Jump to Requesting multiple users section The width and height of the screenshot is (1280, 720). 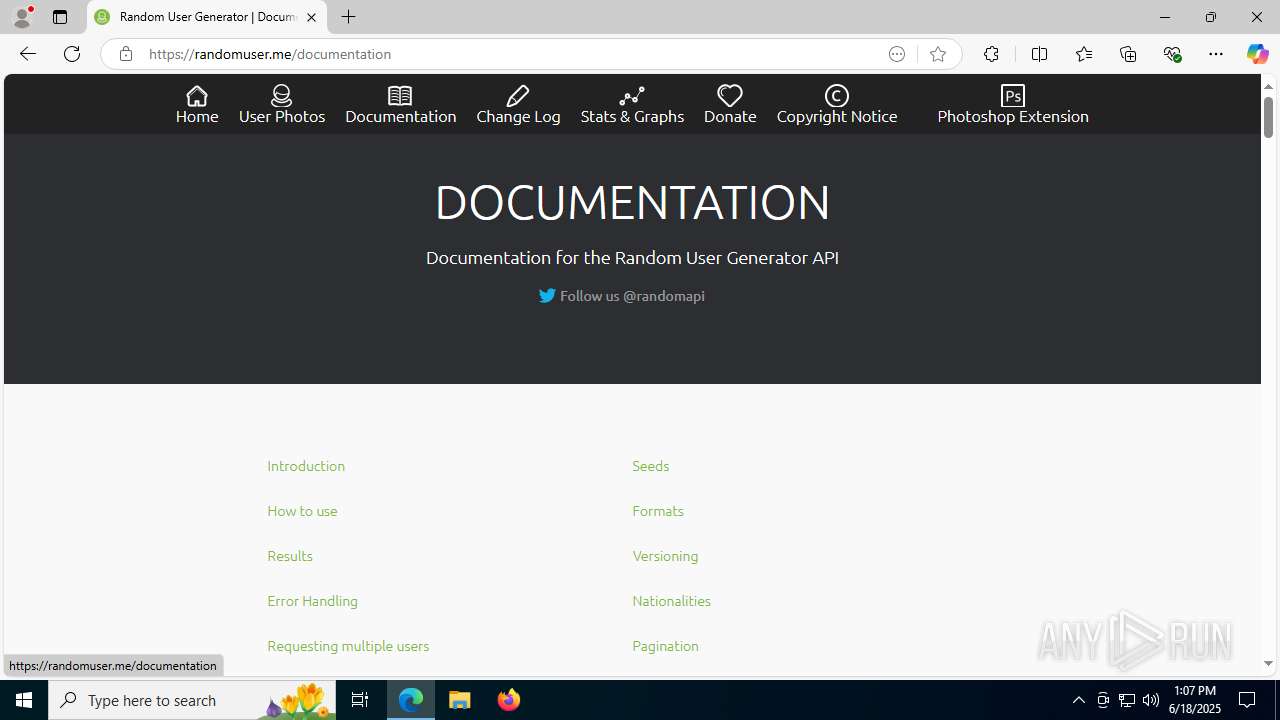[x=348, y=645]
